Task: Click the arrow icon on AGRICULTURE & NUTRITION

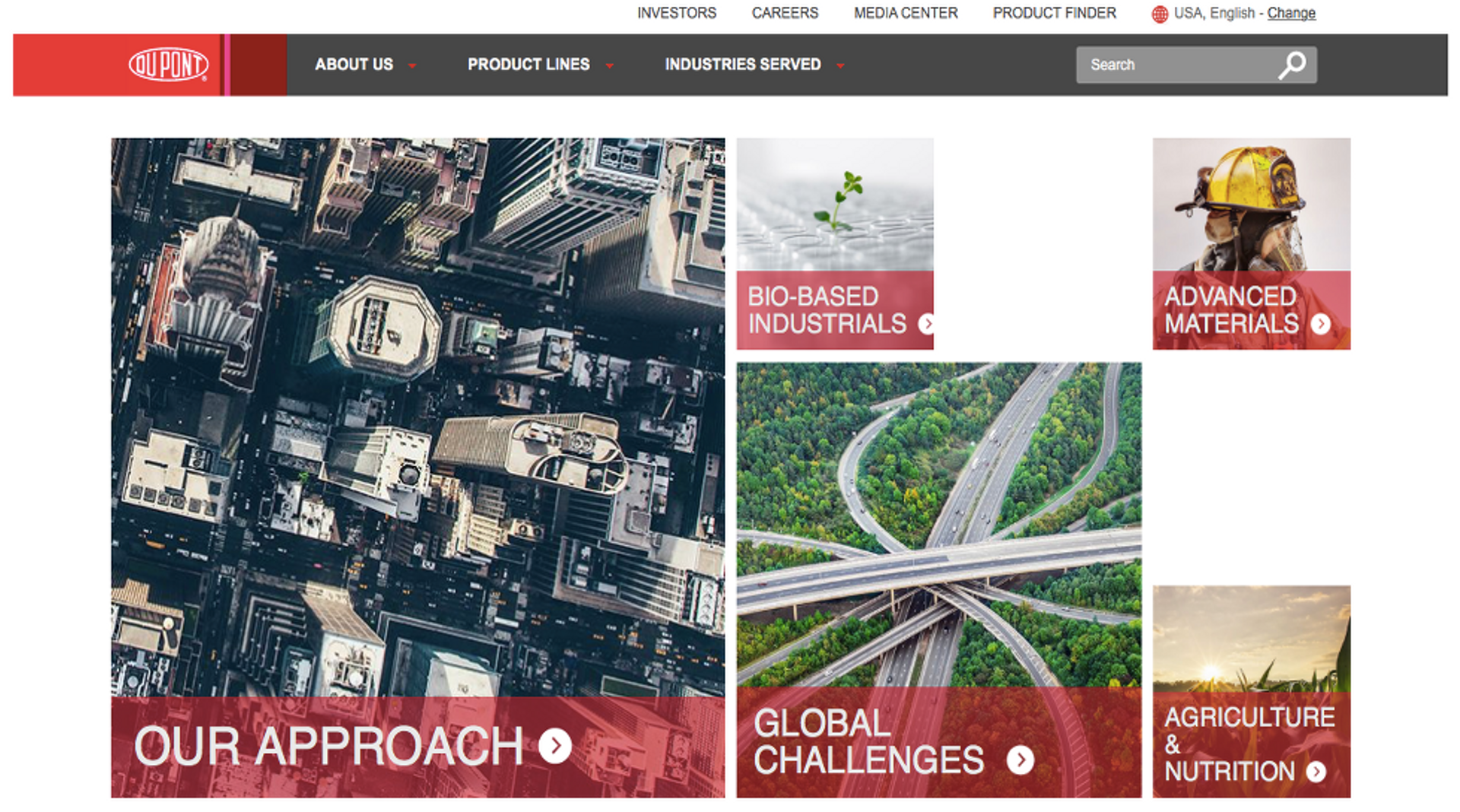Action: (1316, 772)
